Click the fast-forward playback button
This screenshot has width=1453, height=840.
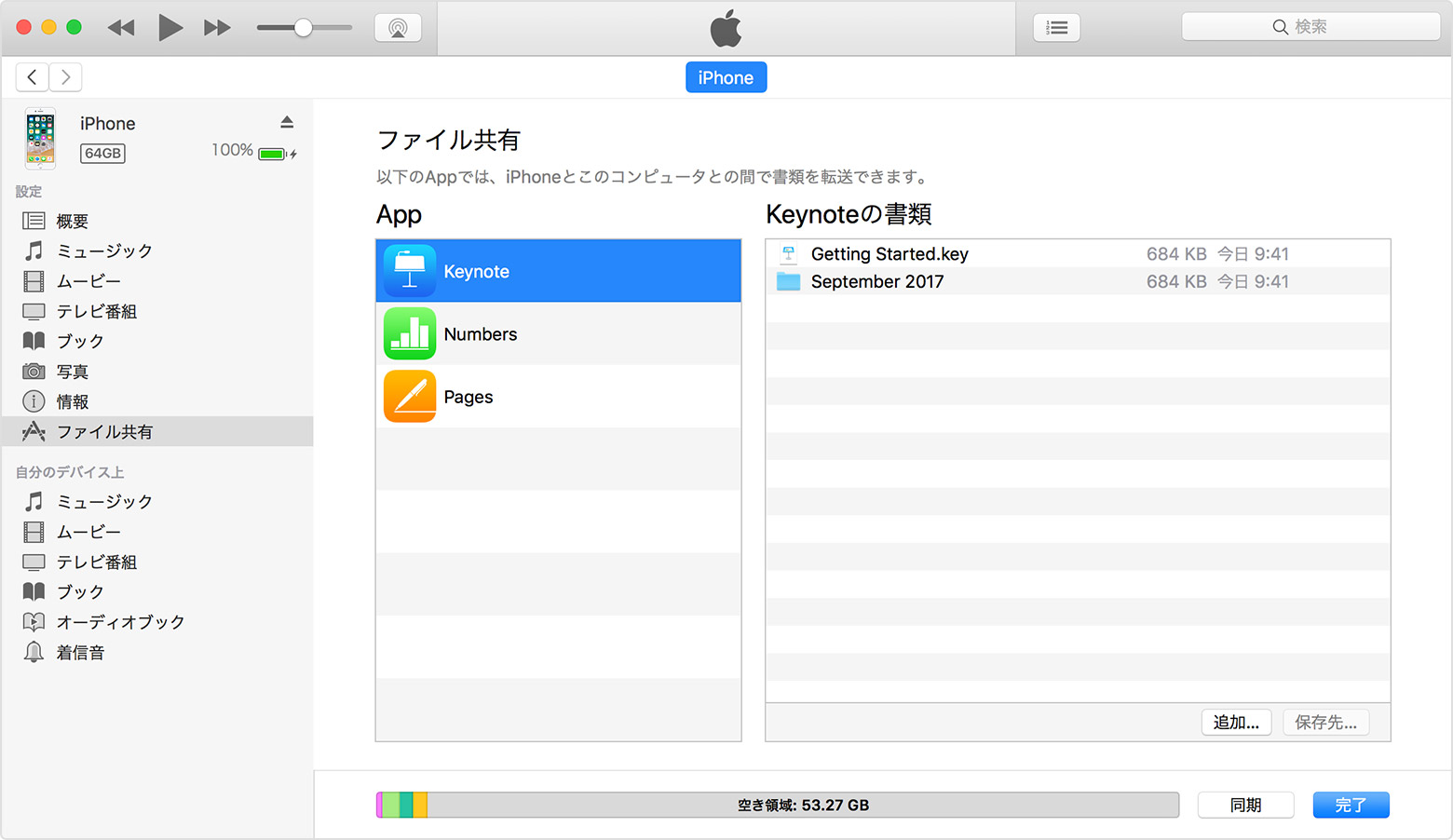217,28
